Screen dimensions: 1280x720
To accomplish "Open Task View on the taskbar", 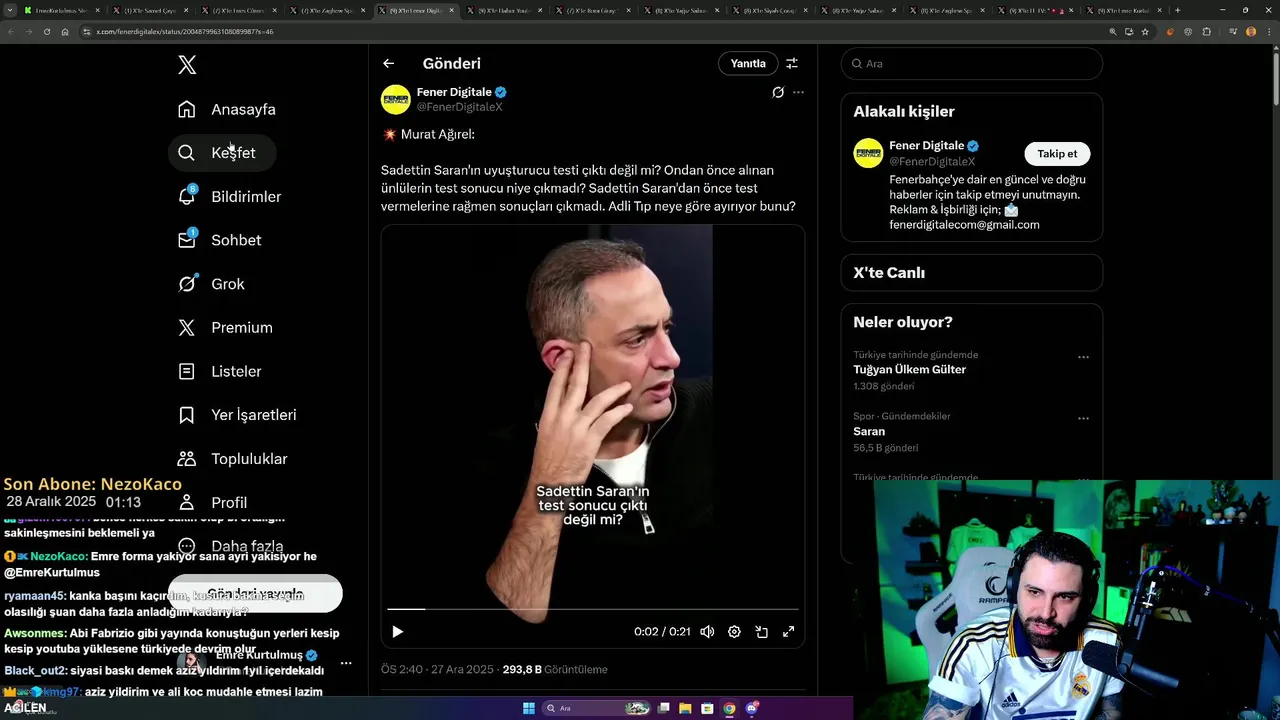I will pos(664,708).
